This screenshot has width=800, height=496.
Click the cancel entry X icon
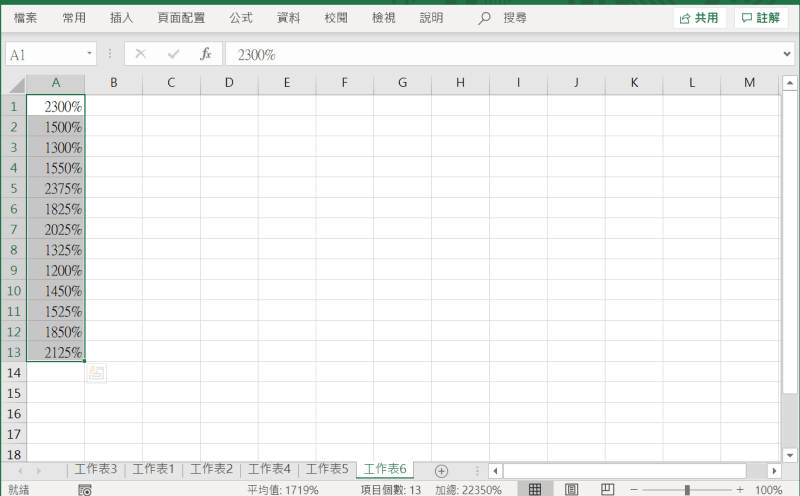click(x=140, y=54)
